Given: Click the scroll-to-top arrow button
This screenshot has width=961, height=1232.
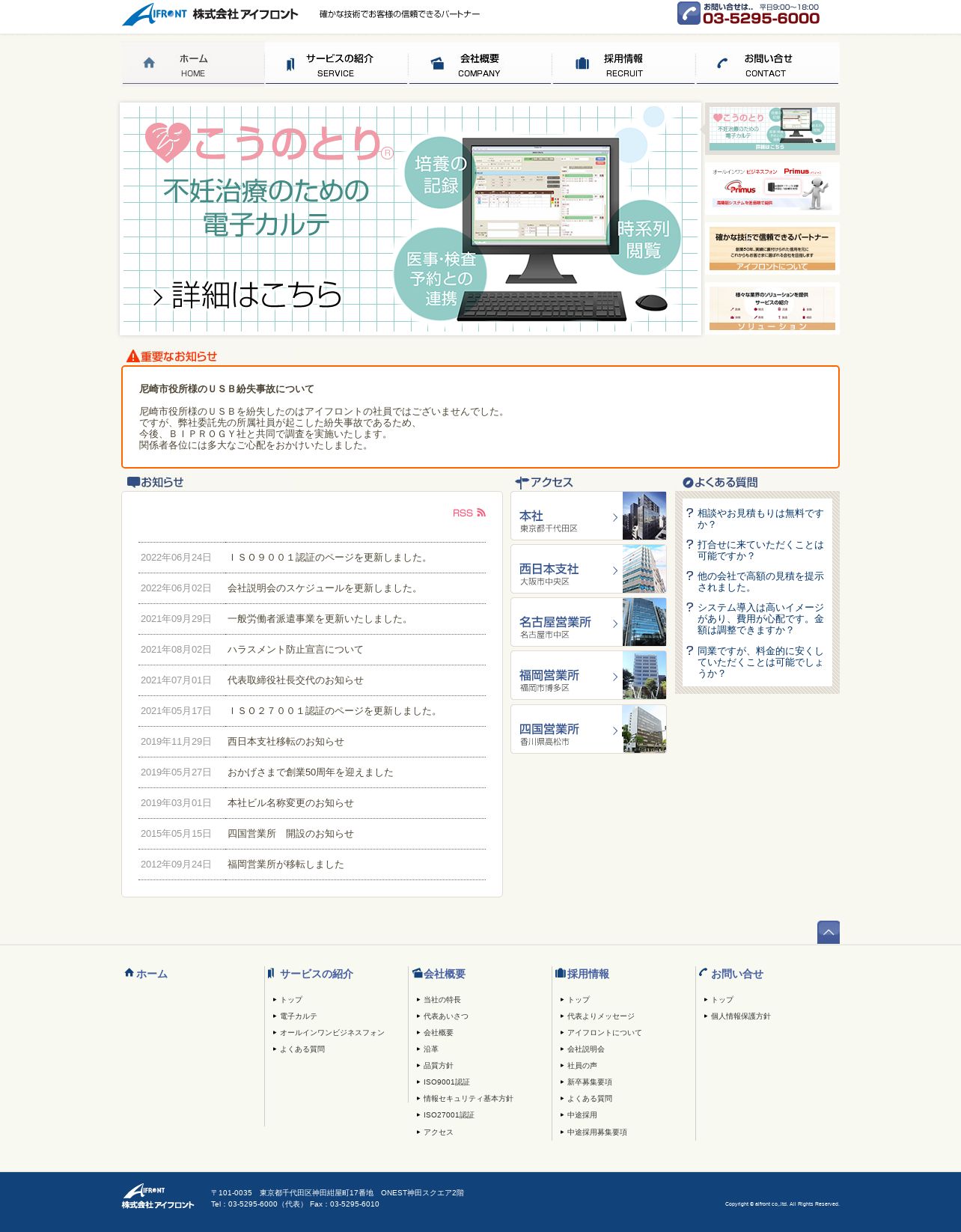Looking at the screenshot, I should pyautogui.click(x=828, y=932).
